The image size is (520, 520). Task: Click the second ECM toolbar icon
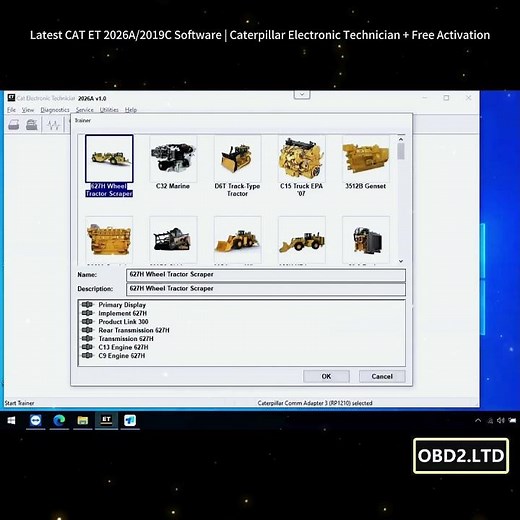pos(32,125)
